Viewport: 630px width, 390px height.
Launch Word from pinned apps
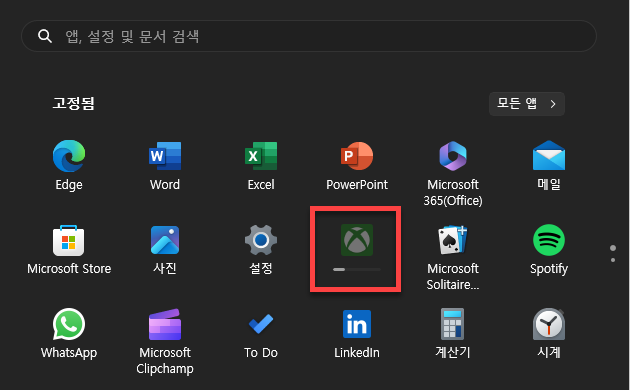(x=165, y=165)
